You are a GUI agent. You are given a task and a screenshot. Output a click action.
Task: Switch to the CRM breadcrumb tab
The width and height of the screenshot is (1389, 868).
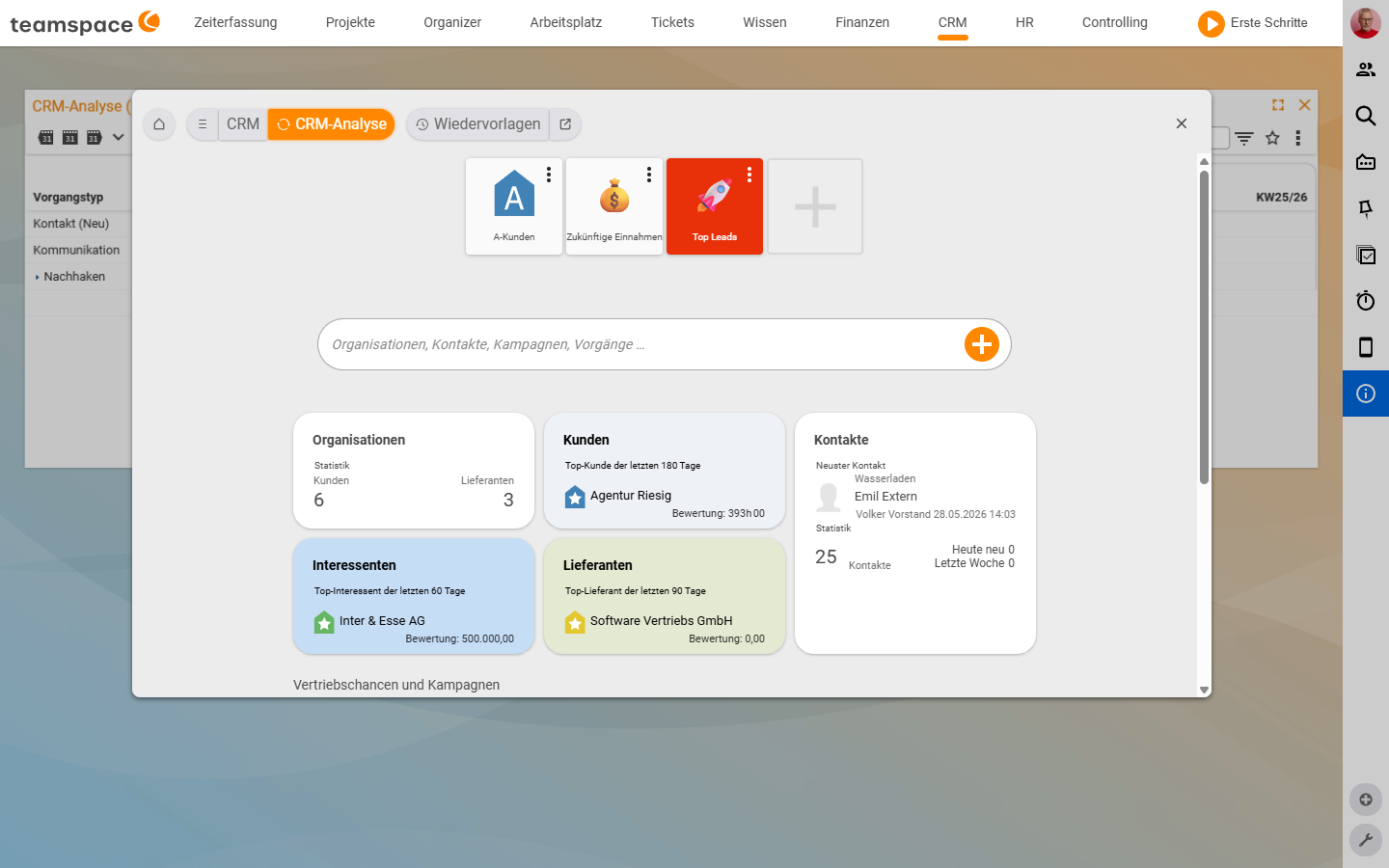[243, 124]
